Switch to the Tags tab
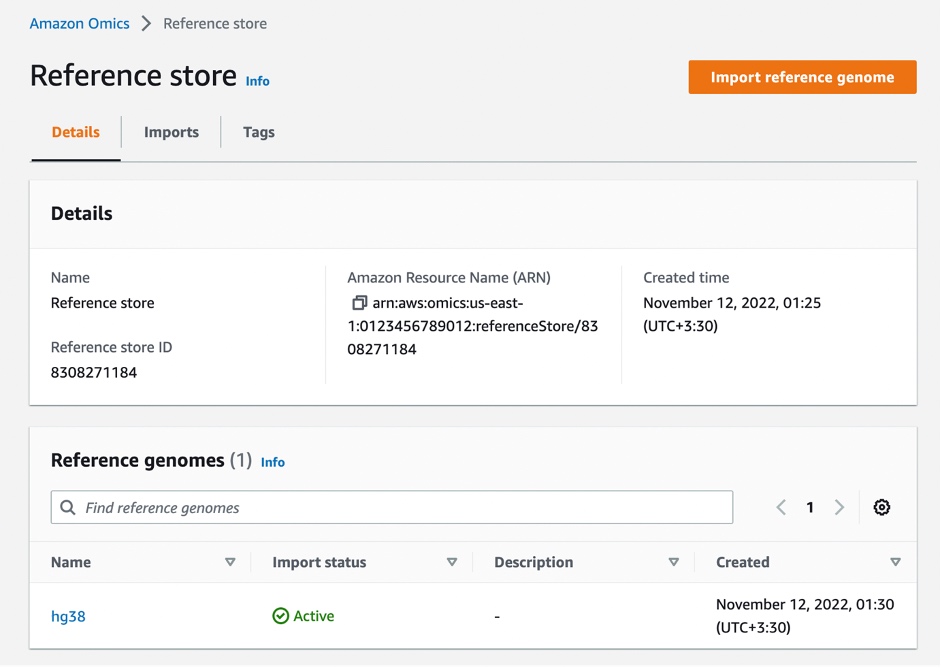The height and width of the screenshot is (668, 941). 258,132
